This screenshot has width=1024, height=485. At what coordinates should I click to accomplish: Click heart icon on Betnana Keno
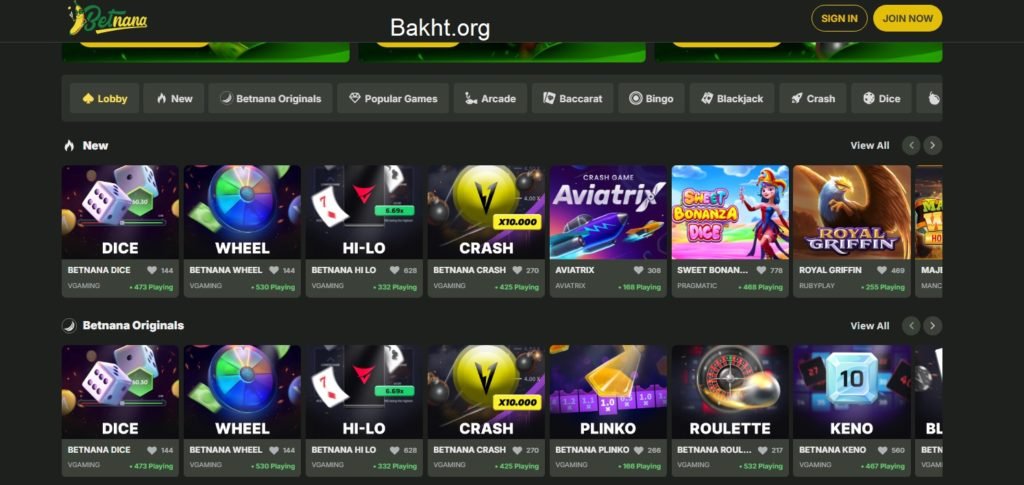(882, 450)
